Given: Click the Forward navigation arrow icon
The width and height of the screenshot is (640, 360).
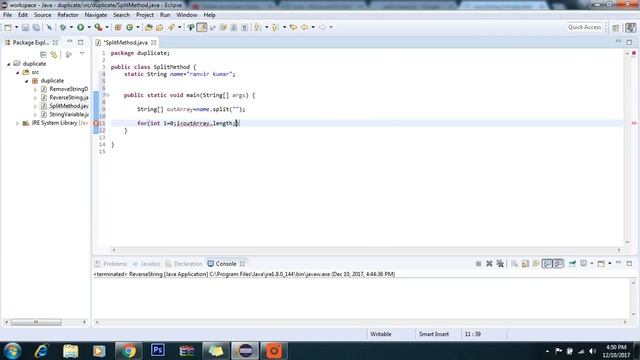Looking at the screenshot, I should [322, 27].
